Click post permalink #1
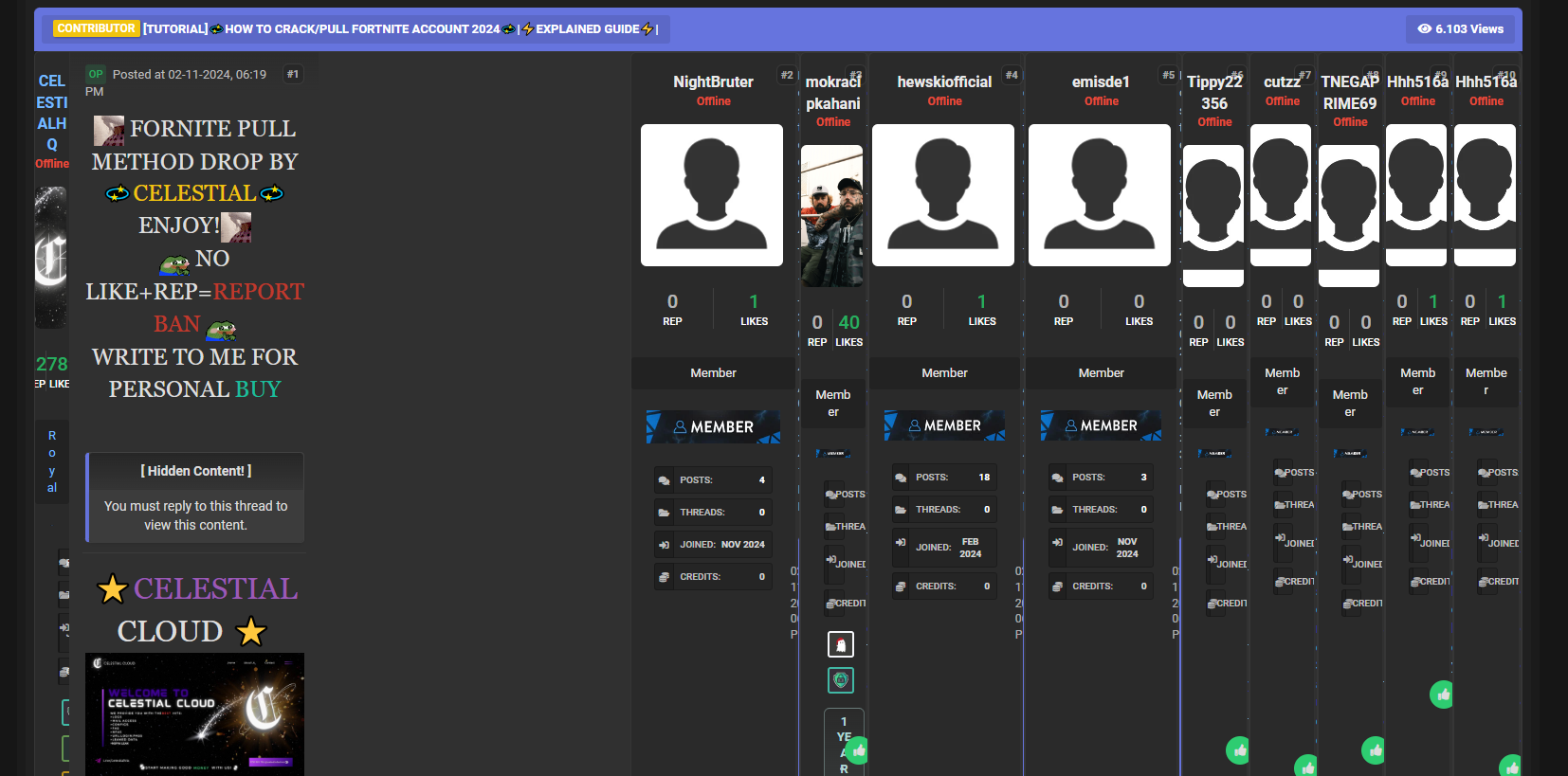Image resolution: width=1568 pixels, height=776 pixels. (293, 74)
